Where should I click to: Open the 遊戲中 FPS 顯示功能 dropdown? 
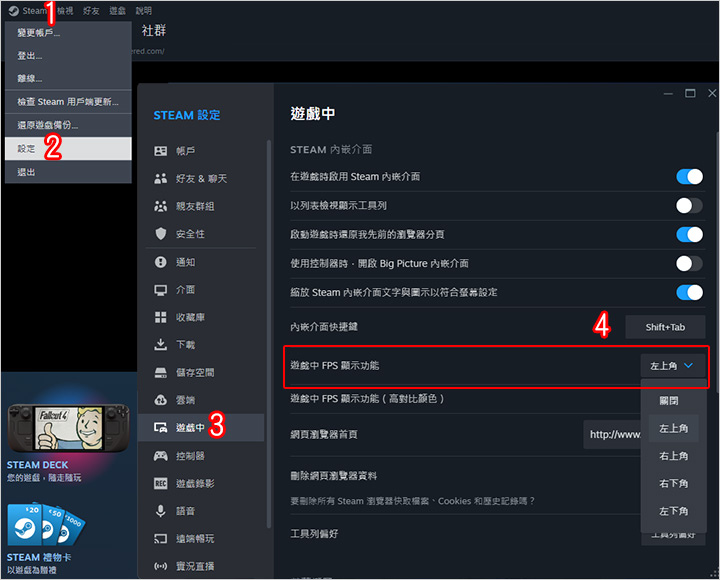673,366
